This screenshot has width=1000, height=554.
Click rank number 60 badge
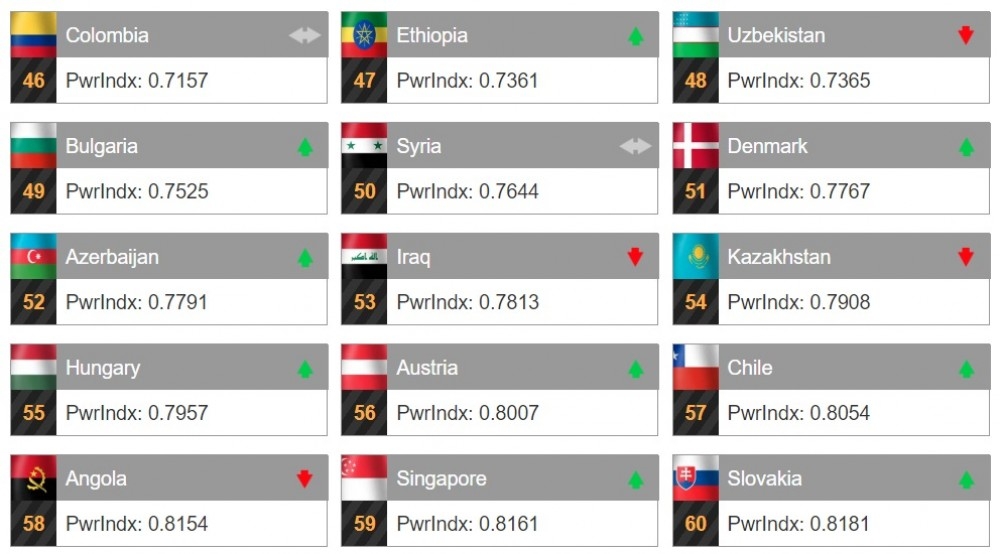[x=695, y=523]
